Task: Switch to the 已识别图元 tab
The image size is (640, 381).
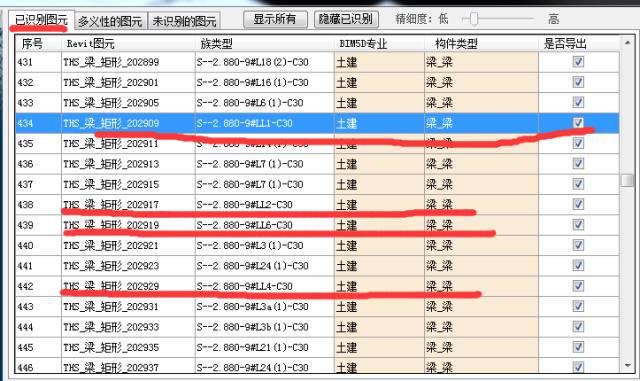Action: coord(41,20)
